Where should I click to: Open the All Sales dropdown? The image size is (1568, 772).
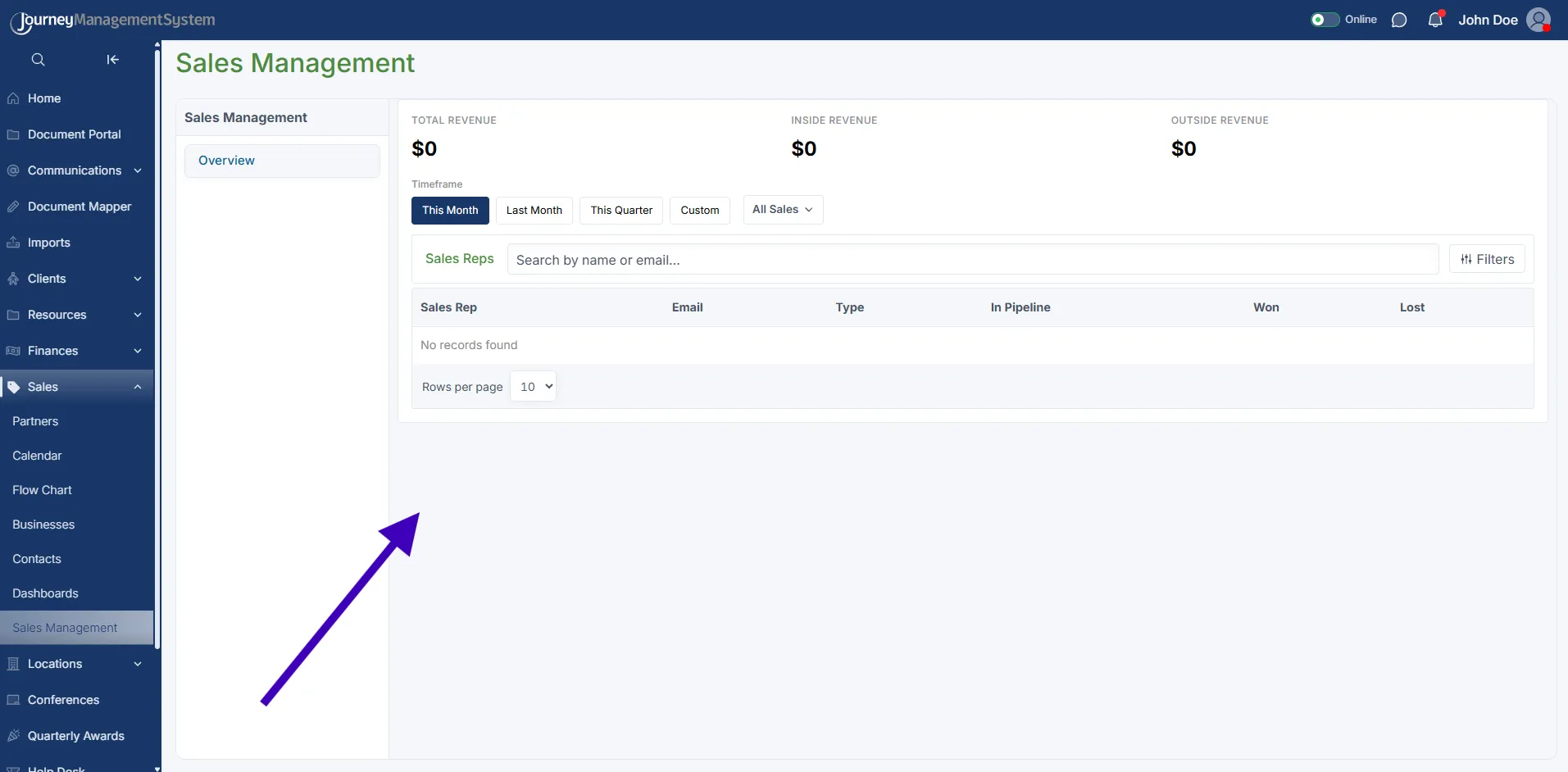tap(783, 210)
